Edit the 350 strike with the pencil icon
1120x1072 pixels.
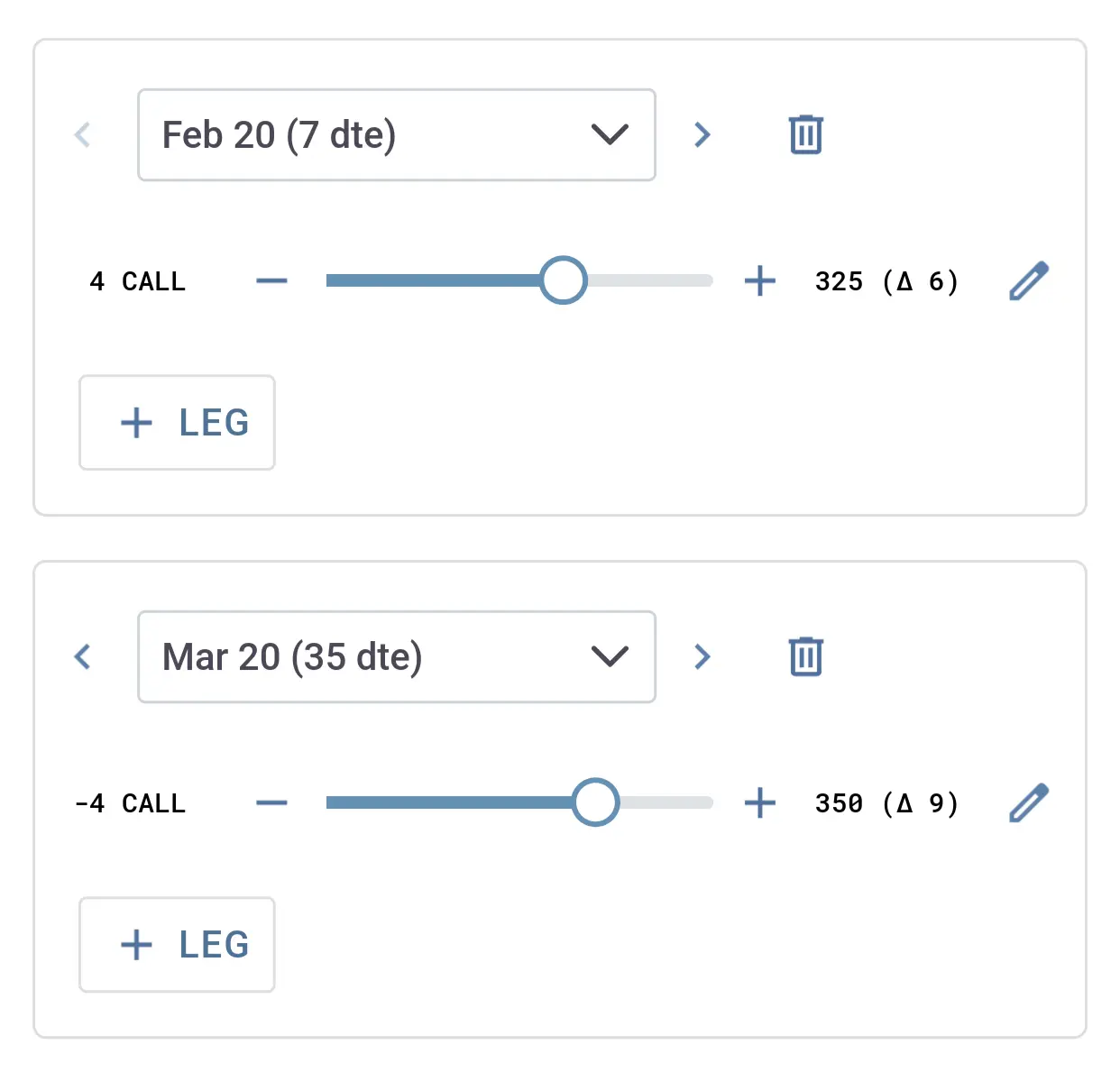click(x=1027, y=802)
